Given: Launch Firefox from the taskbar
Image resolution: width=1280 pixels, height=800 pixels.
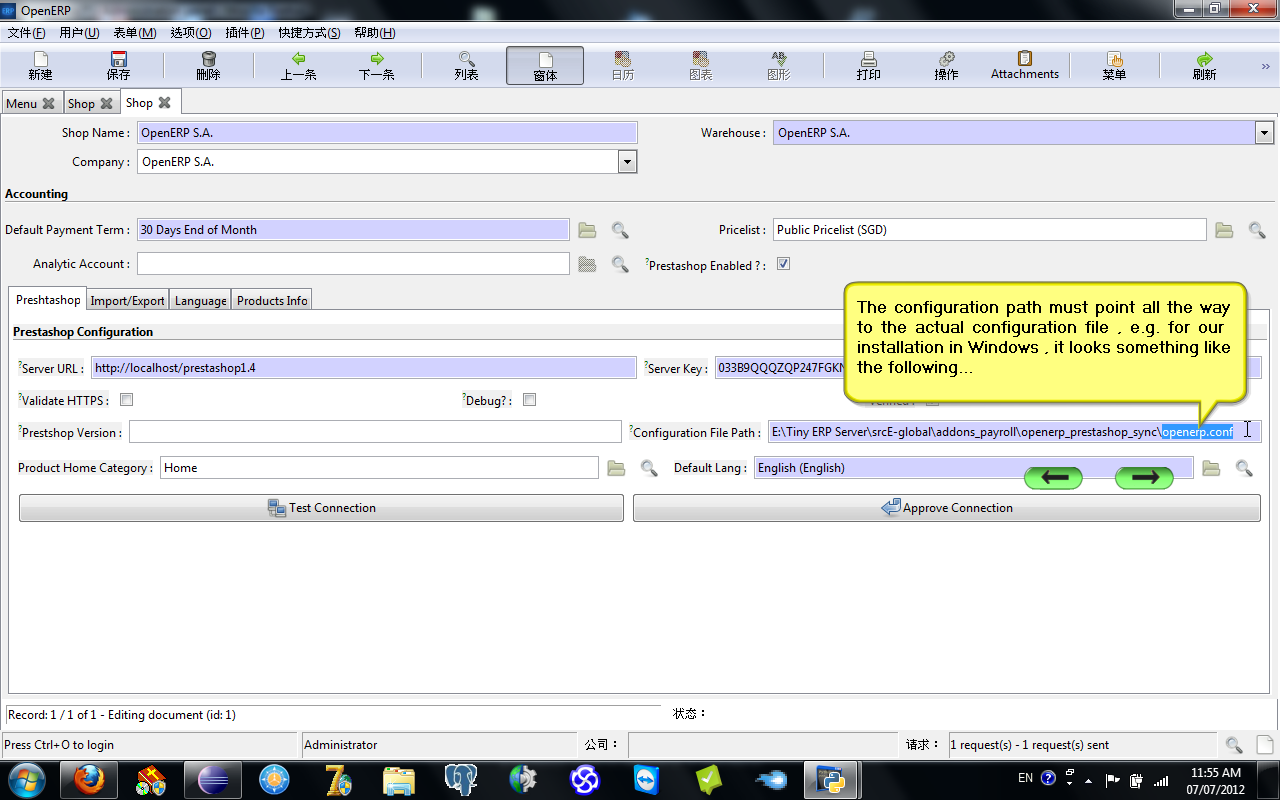Looking at the screenshot, I should pos(89,779).
